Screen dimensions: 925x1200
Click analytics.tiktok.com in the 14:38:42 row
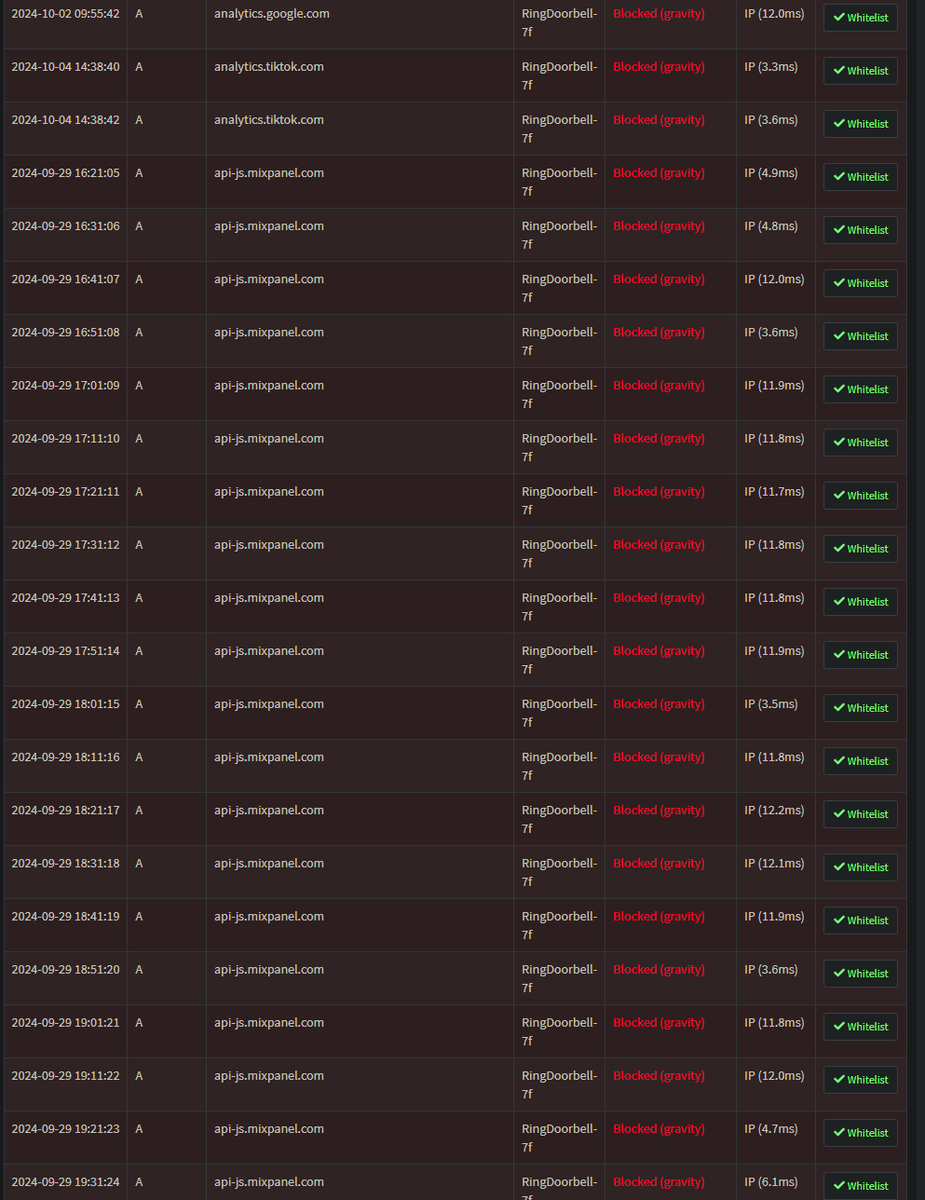[x=268, y=120]
